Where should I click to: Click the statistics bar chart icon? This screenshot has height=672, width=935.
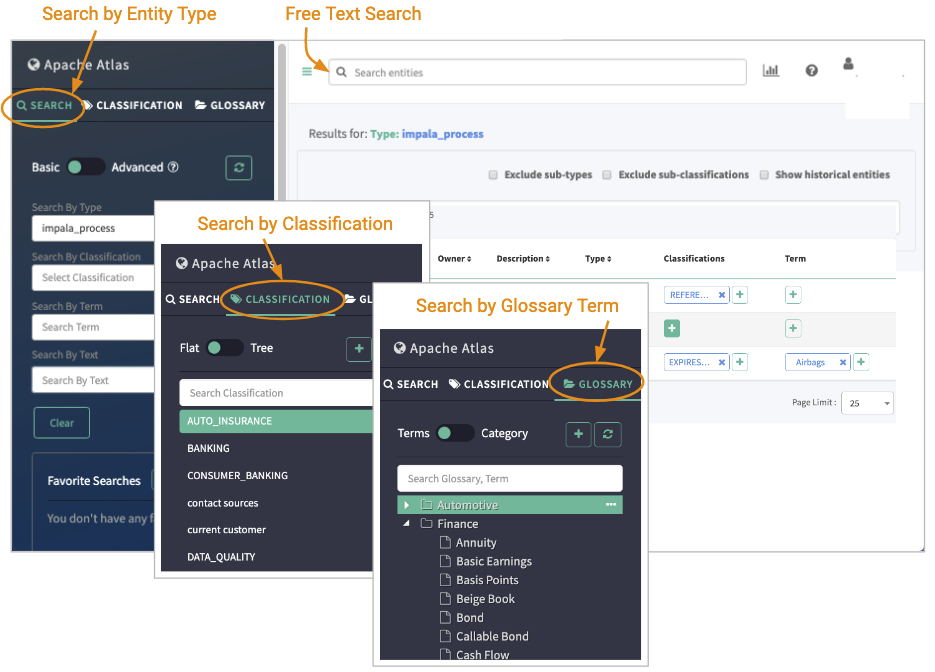pos(770,71)
